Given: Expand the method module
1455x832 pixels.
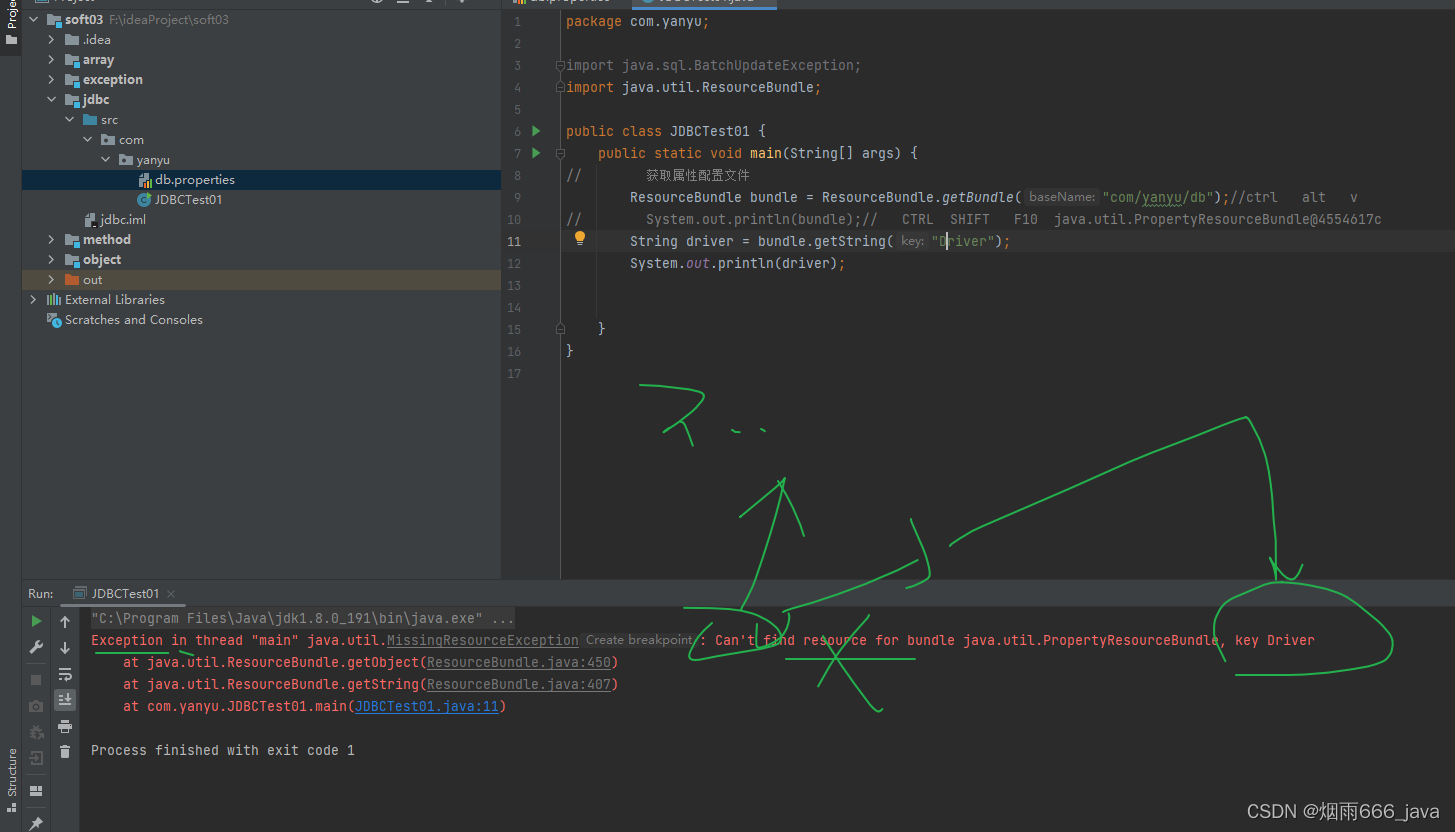Looking at the screenshot, I should click(52, 239).
